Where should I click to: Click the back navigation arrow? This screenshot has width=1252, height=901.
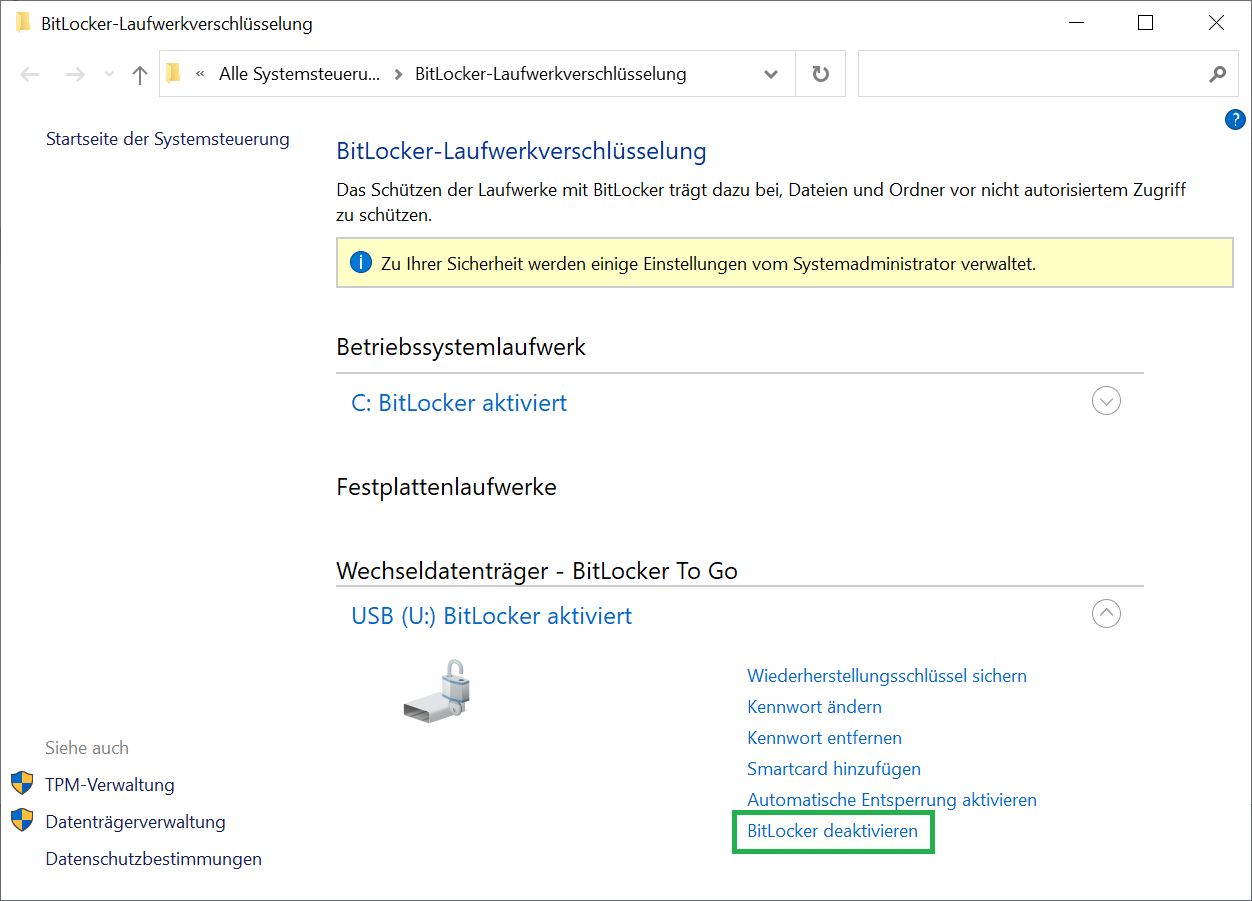coord(30,75)
